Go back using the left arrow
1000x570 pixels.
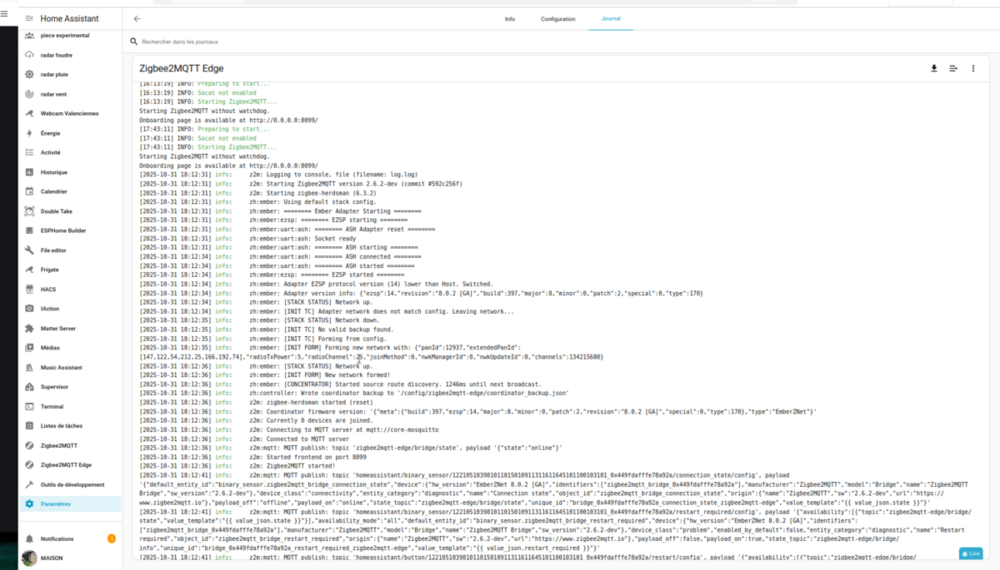136,19
